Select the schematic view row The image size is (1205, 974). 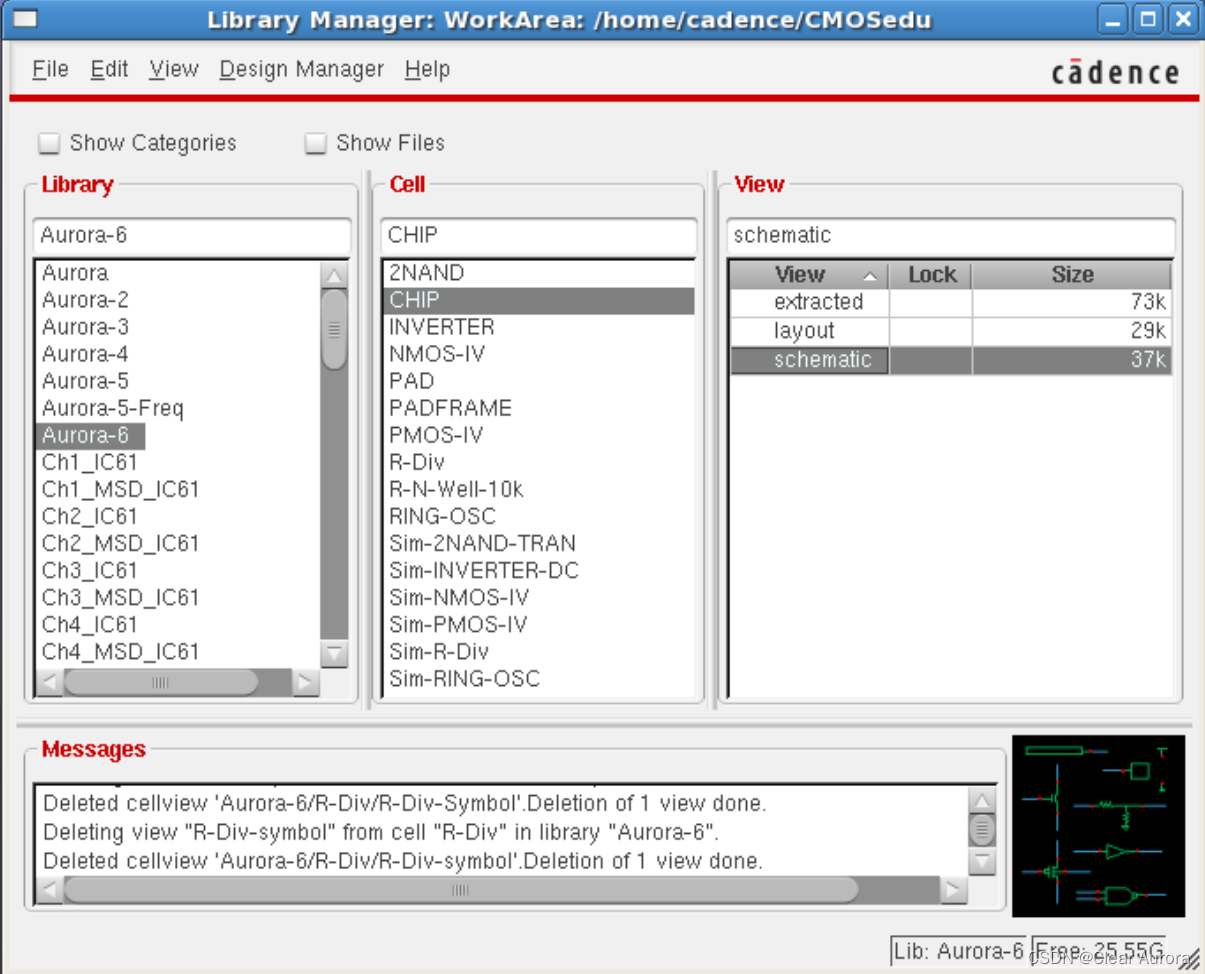pos(950,360)
